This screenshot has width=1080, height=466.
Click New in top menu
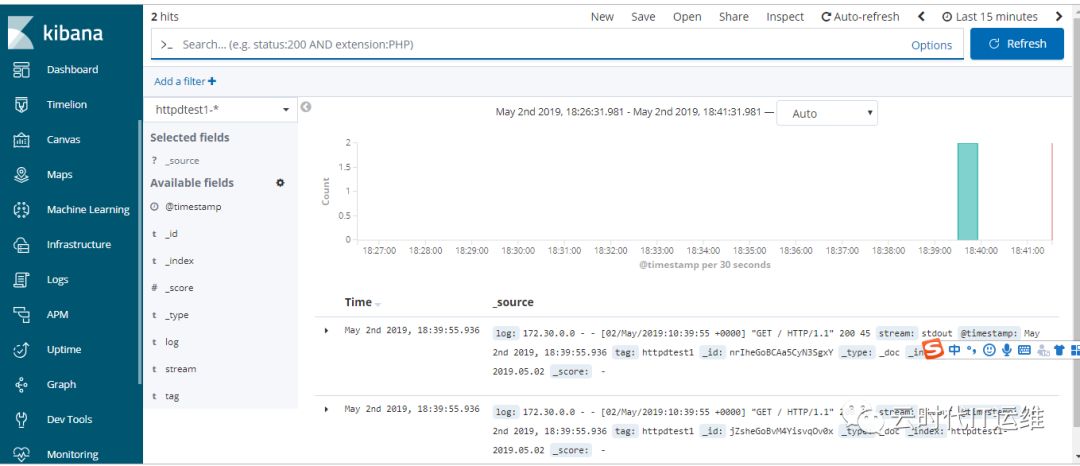click(x=602, y=17)
